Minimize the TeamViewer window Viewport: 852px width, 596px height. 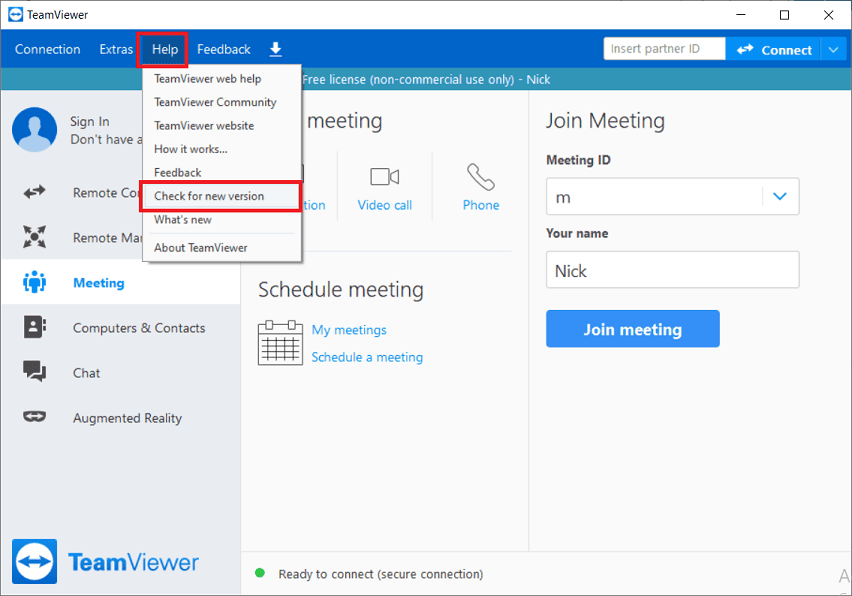[741, 15]
